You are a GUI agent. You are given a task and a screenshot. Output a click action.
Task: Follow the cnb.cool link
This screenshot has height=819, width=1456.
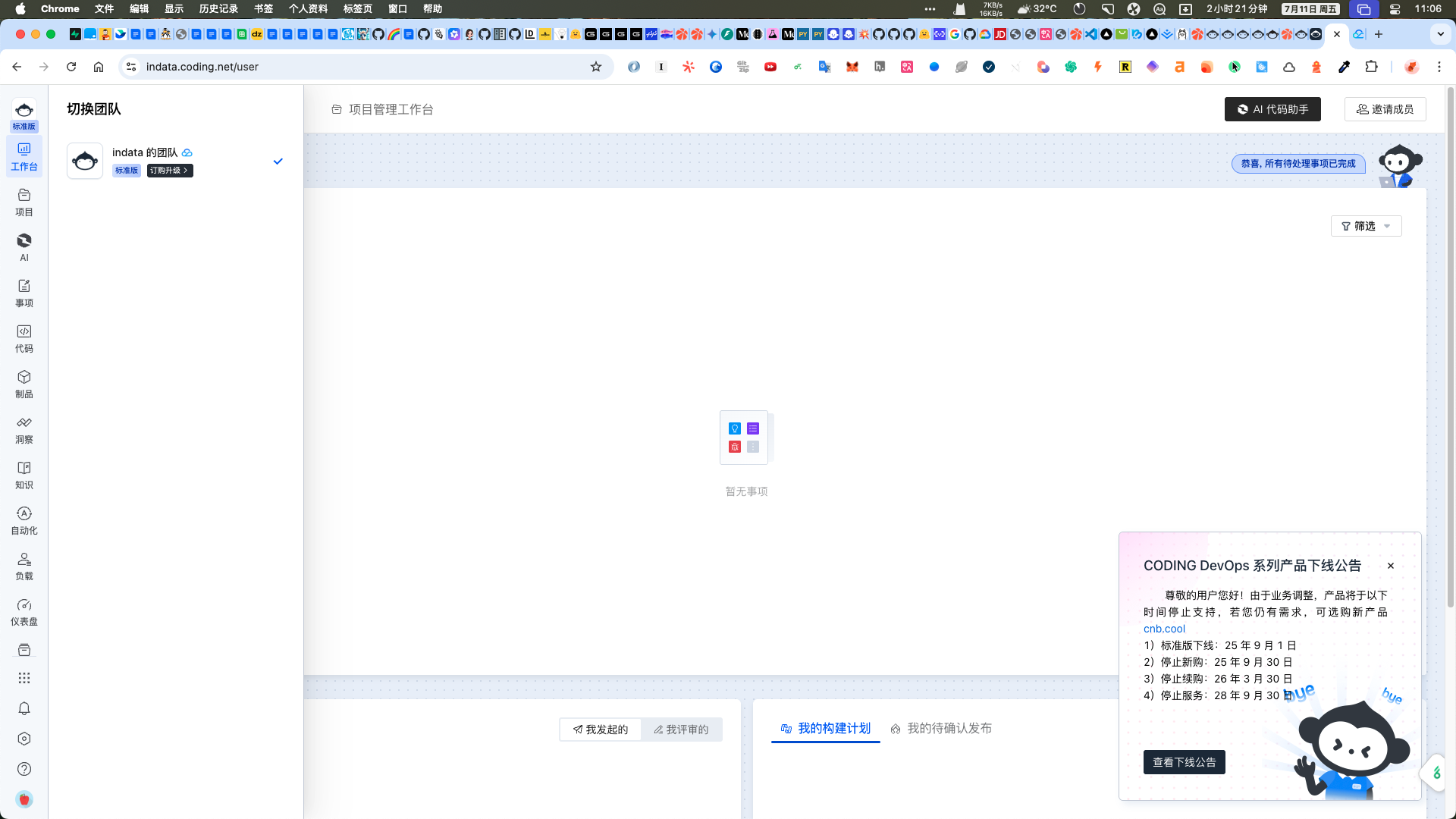click(1164, 629)
